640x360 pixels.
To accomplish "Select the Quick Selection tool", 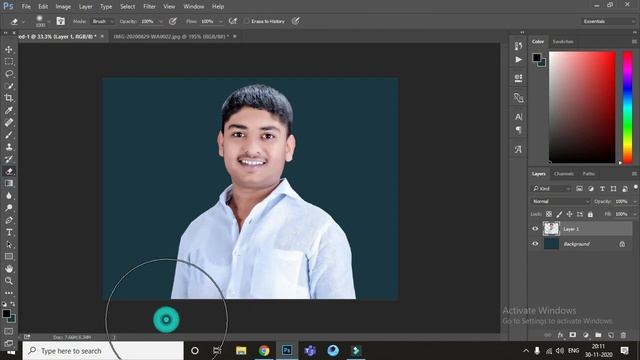I will coord(9,86).
